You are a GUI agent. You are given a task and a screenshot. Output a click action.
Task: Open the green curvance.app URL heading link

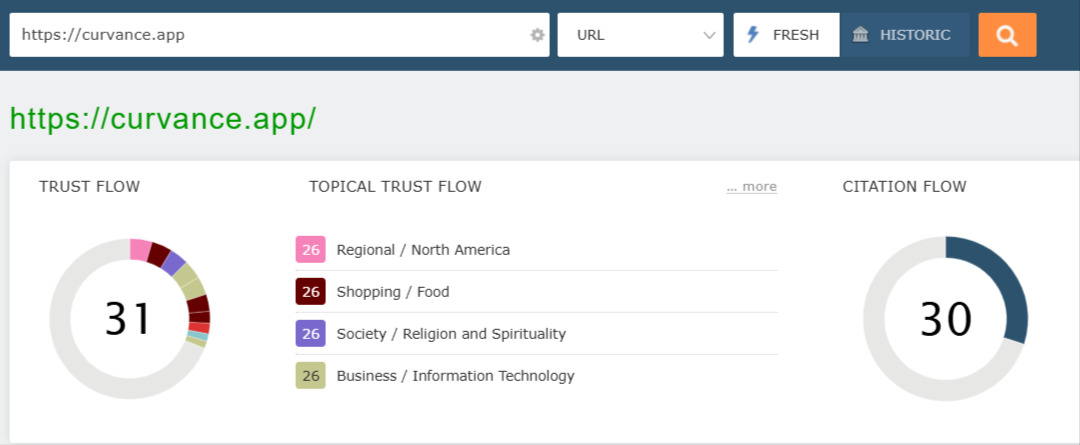point(163,118)
